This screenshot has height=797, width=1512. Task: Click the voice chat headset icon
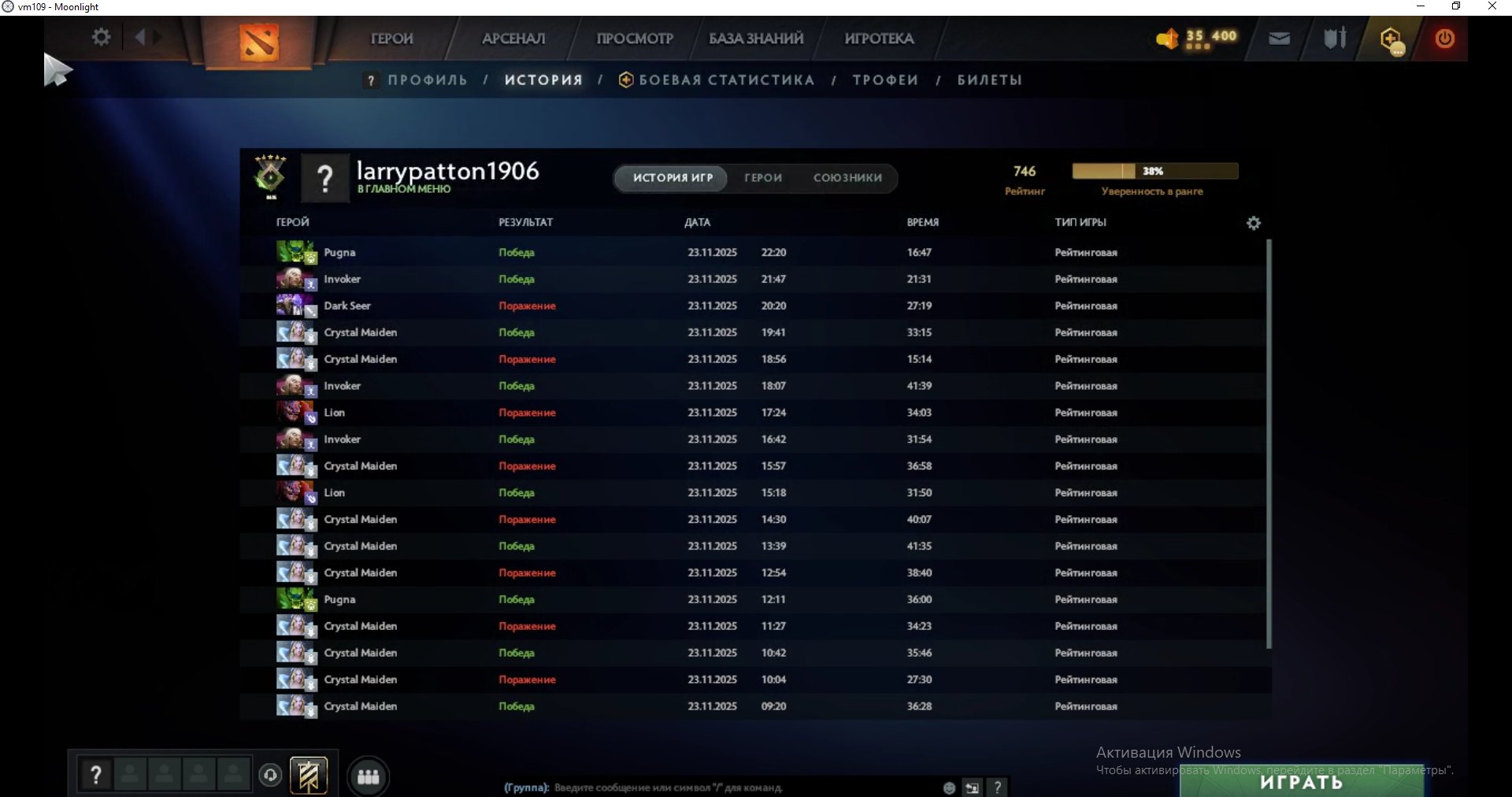270,776
